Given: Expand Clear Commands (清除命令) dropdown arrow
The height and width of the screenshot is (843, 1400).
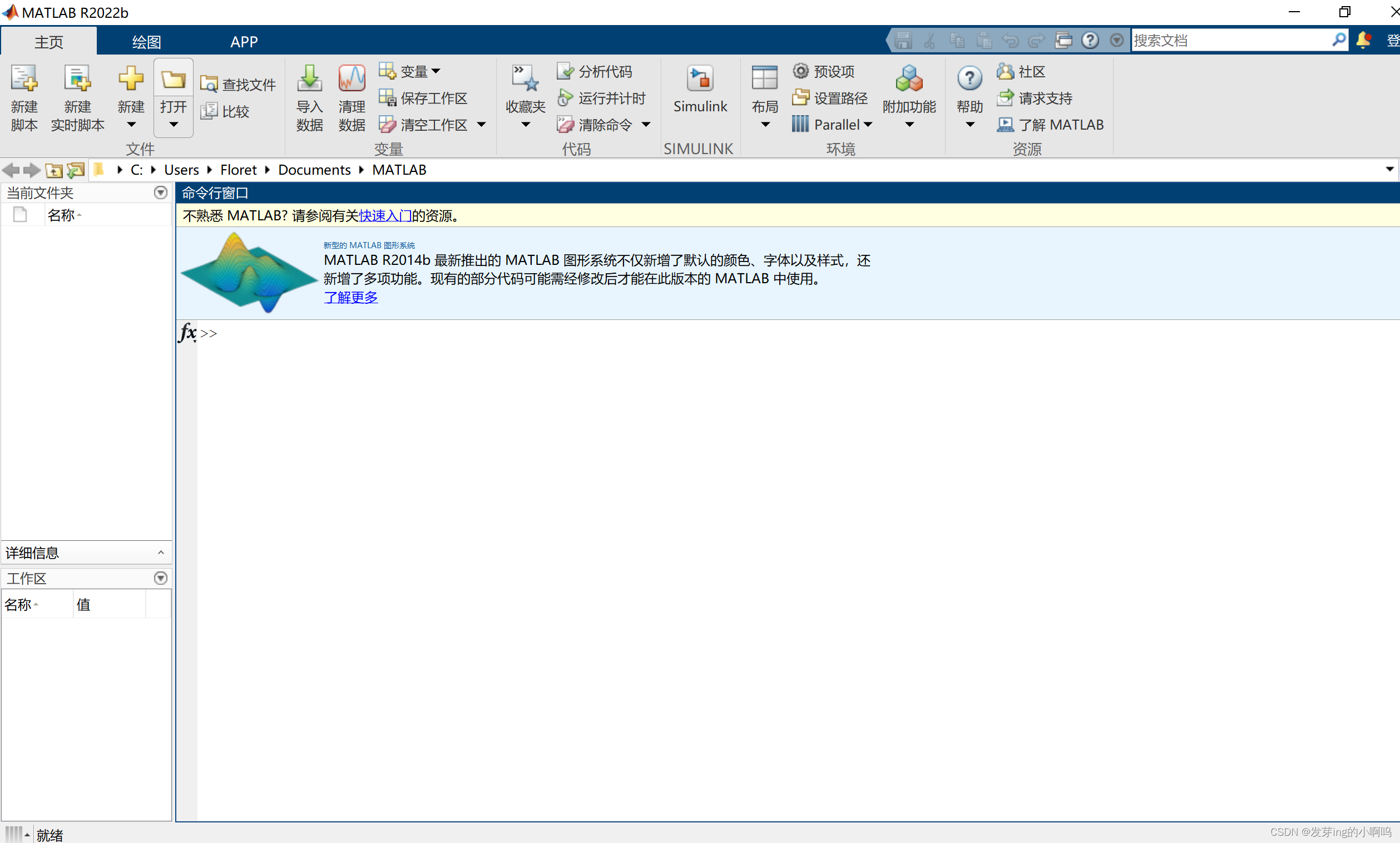Looking at the screenshot, I should pyautogui.click(x=646, y=125).
